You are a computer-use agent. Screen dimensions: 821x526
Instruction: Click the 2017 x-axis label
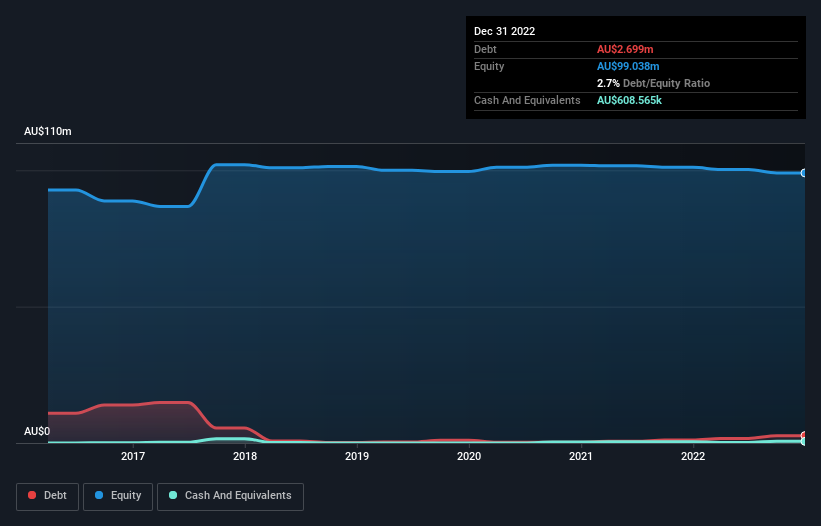click(x=133, y=456)
